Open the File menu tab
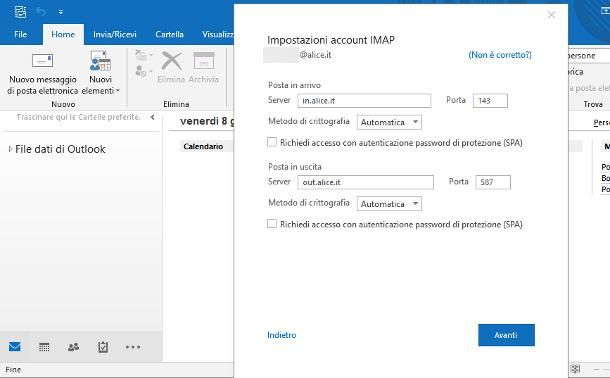The width and height of the screenshot is (610, 378). point(21,34)
